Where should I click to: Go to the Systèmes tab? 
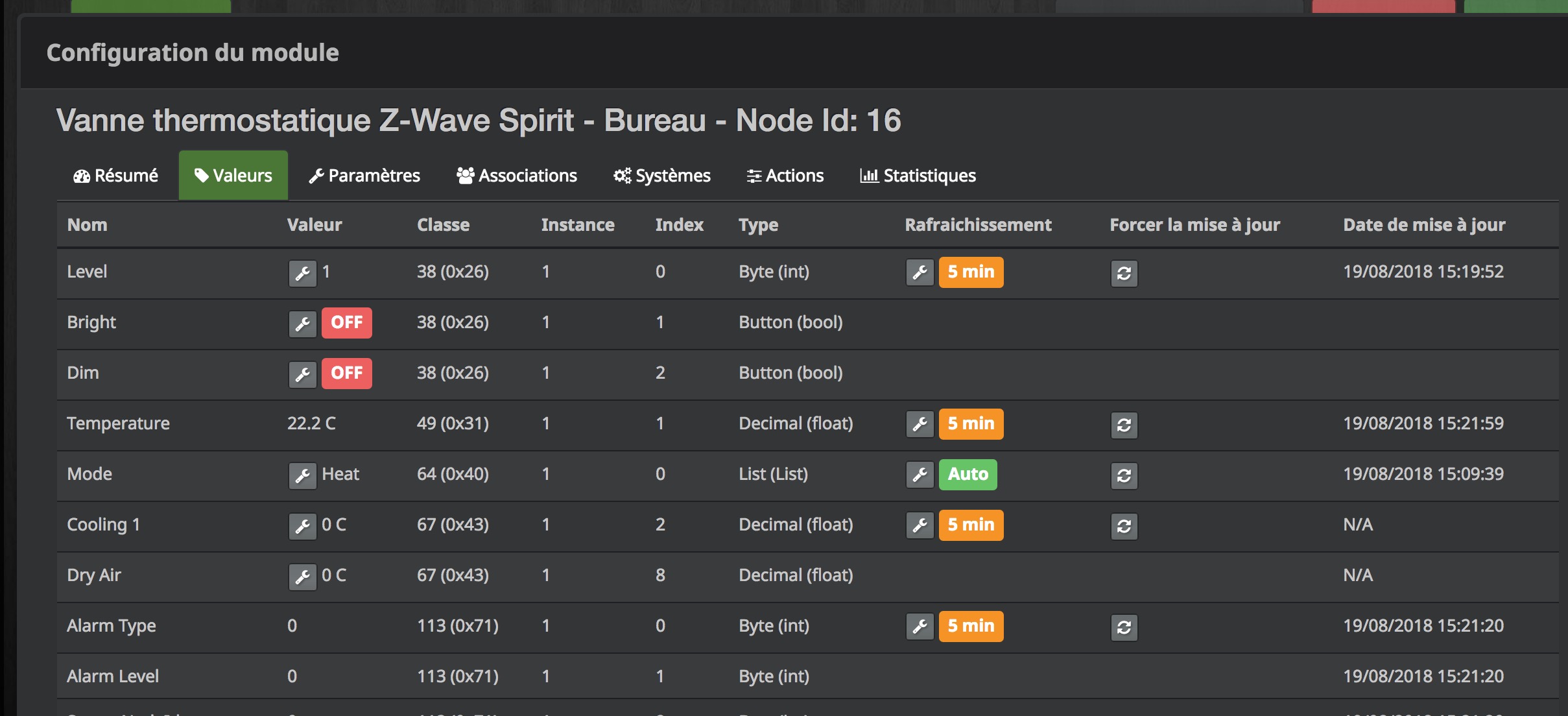(662, 176)
